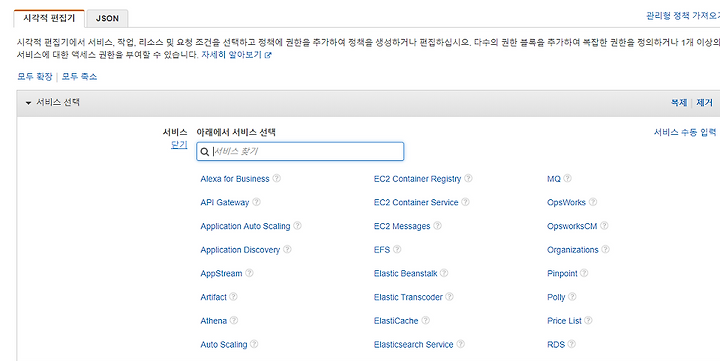Image resolution: width=720 pixels, height=361 pixels.
Task: Click 제거 to remove block
Action: click(704, 102)
